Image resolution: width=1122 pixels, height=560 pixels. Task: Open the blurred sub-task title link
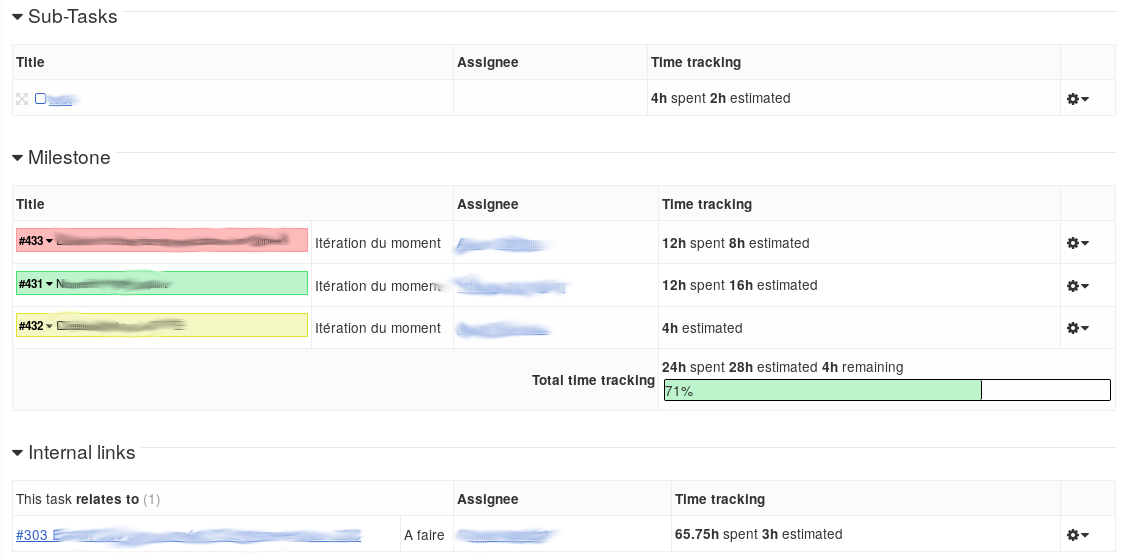coord(61,99)
